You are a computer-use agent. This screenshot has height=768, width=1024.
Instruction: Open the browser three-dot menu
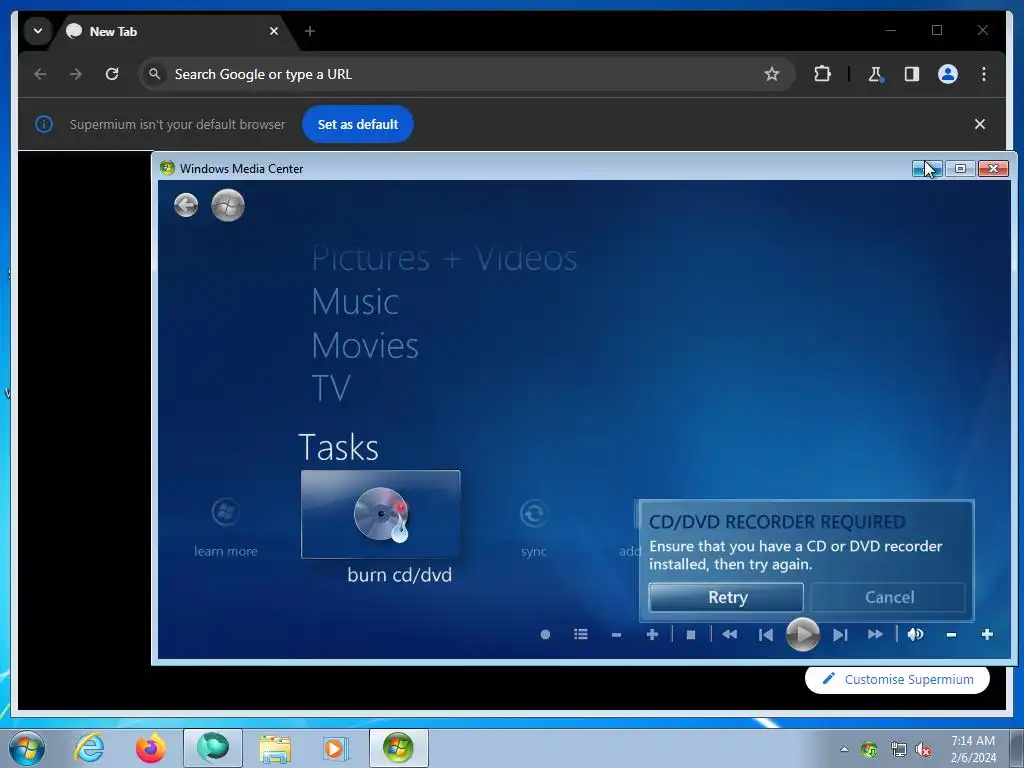(984, 74)
